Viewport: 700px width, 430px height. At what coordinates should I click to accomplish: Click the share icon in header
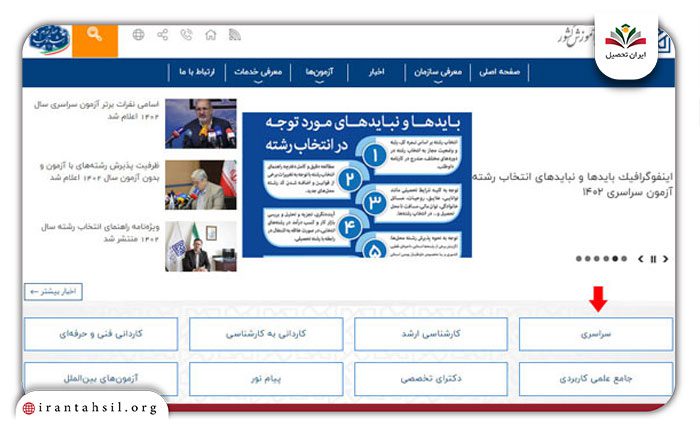(162, 35)
